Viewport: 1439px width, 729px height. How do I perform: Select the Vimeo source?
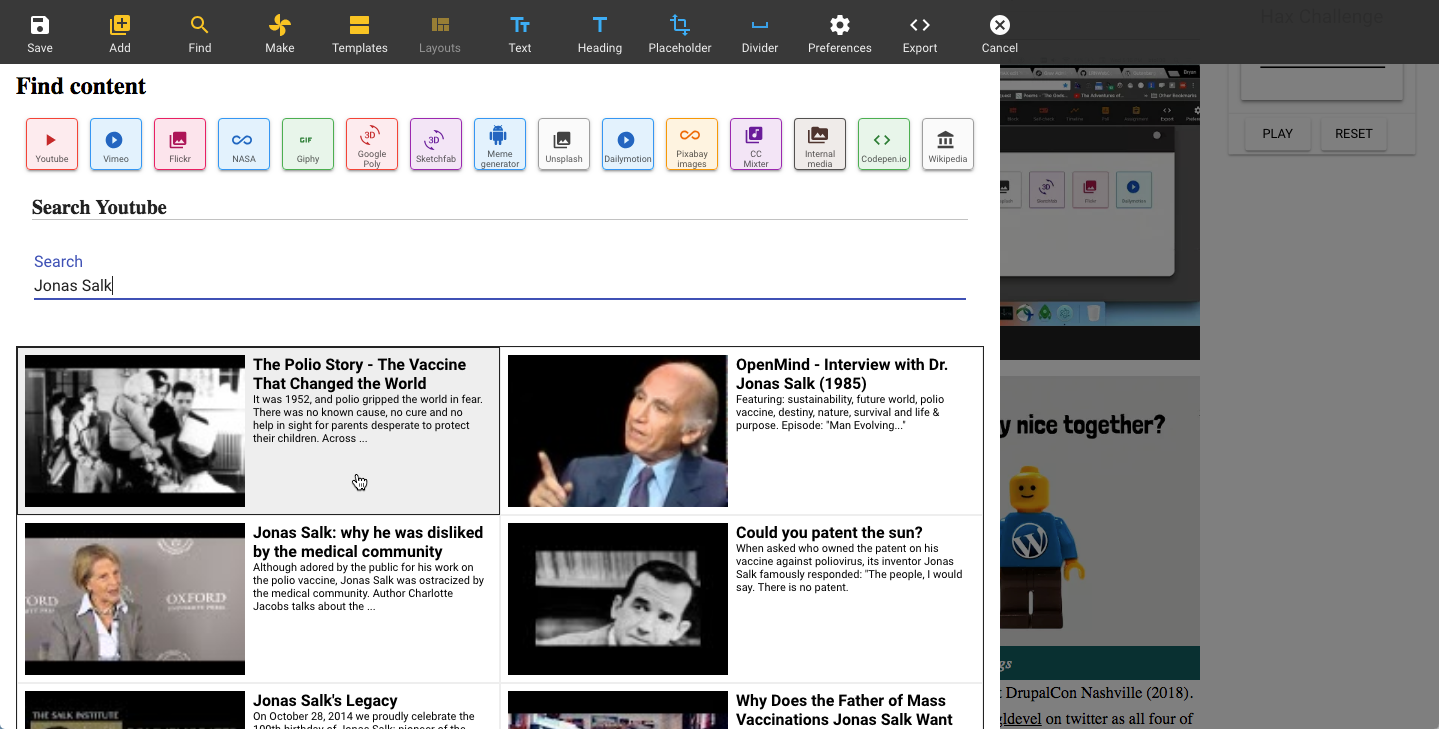(x=116, y=144)
